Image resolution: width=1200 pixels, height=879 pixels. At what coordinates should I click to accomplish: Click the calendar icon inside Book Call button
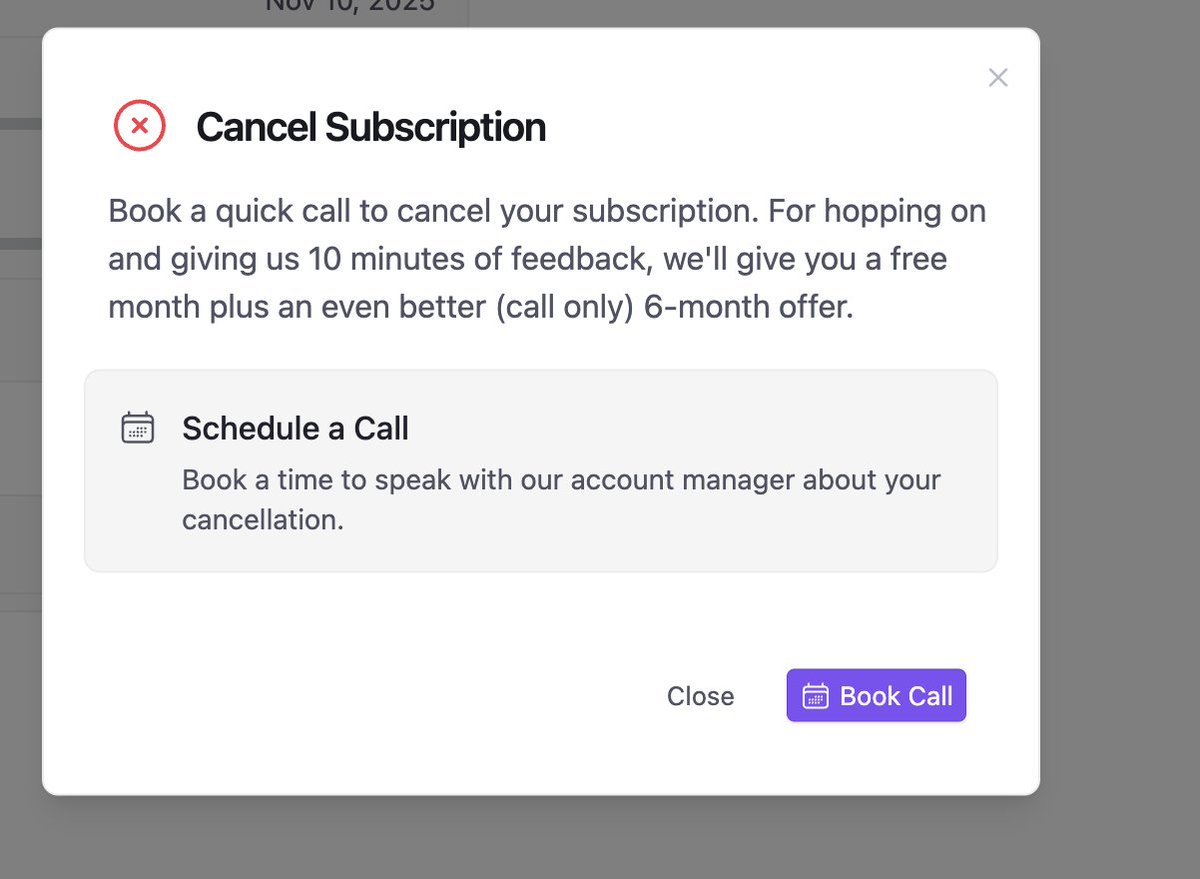click(x=815, y=696)
